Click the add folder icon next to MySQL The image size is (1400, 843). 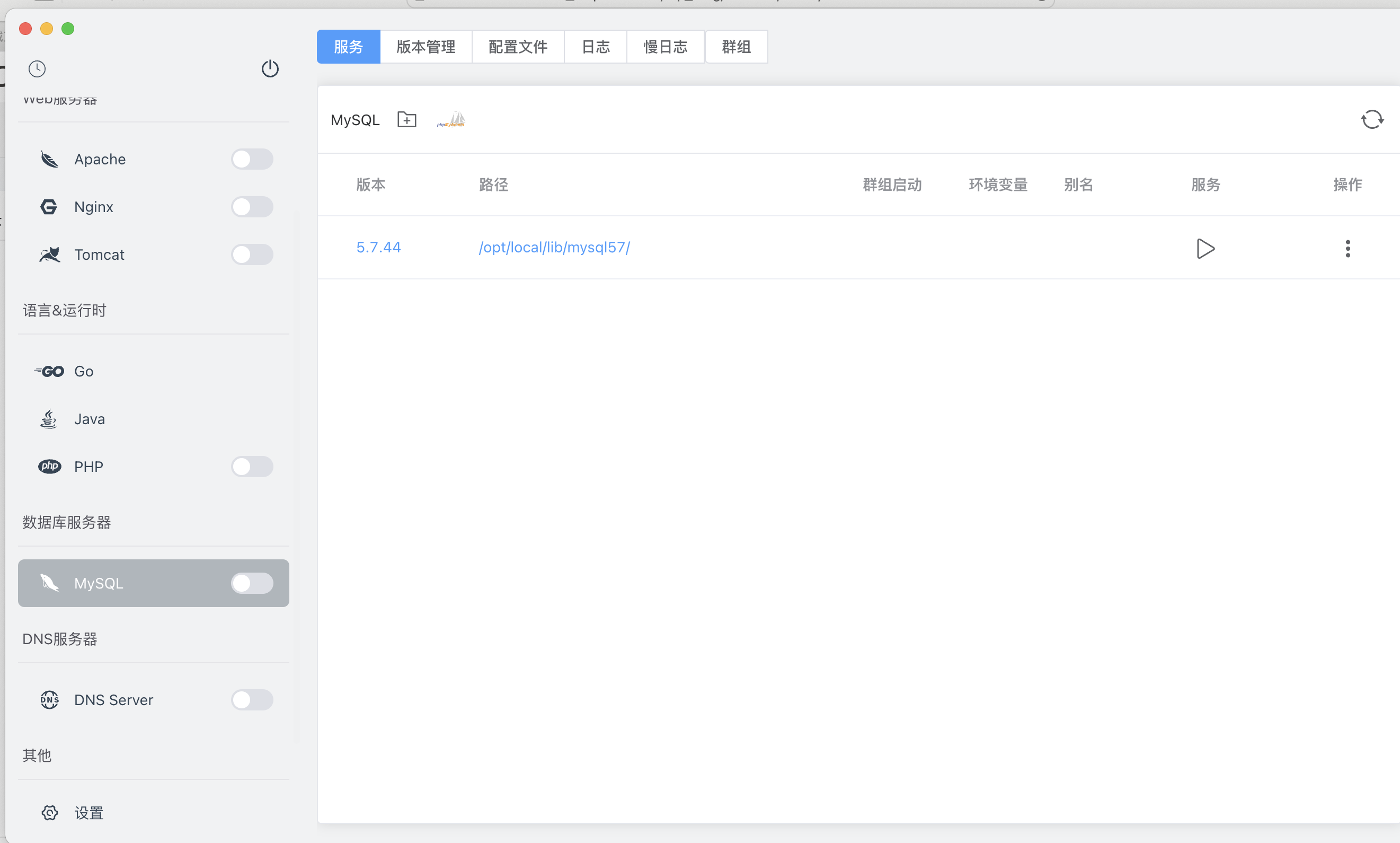406,120
